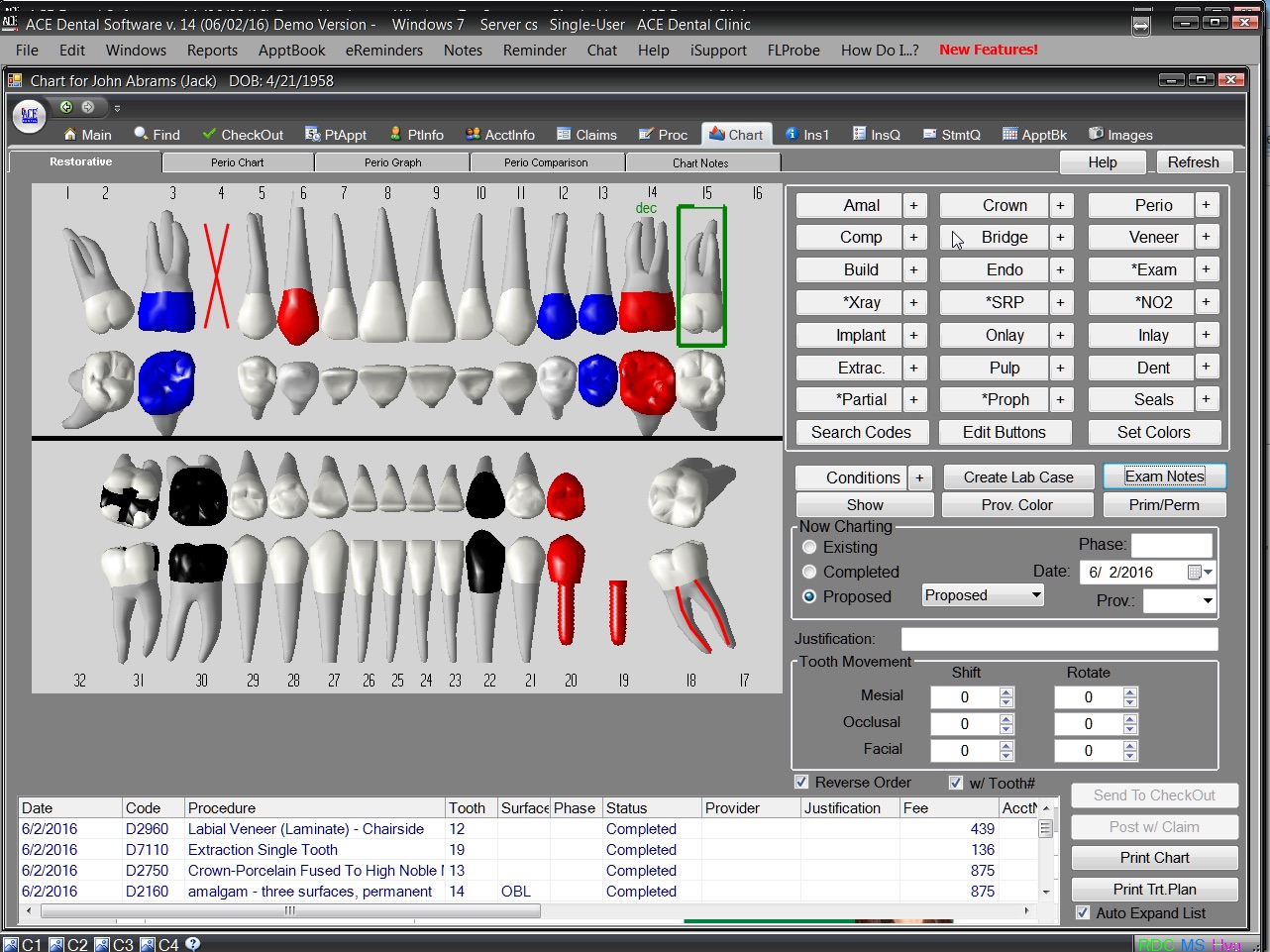Screen dimensions: 1270x952
Task: Open the Set Colors button
Action: [1153, 432]
